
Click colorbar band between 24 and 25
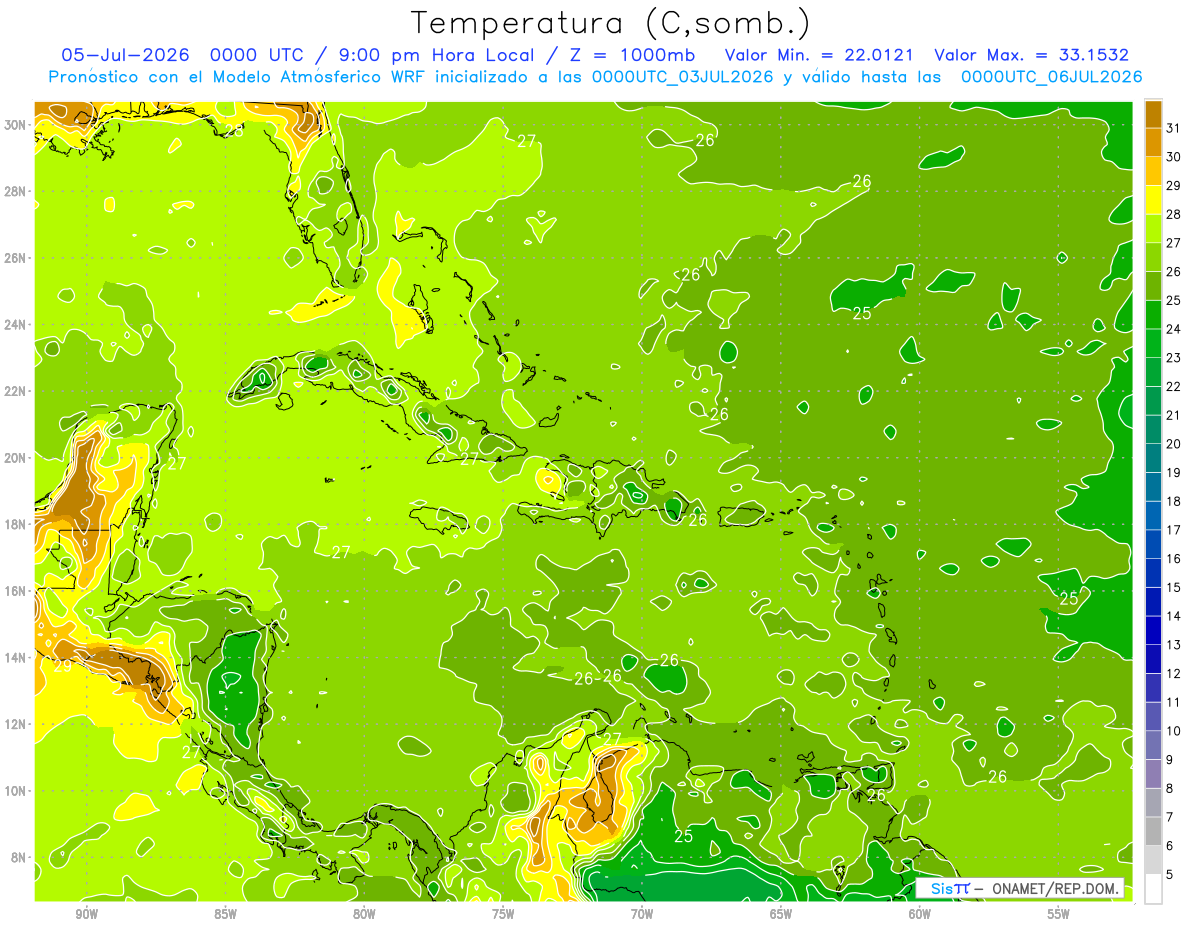(x=1153, y=314)
